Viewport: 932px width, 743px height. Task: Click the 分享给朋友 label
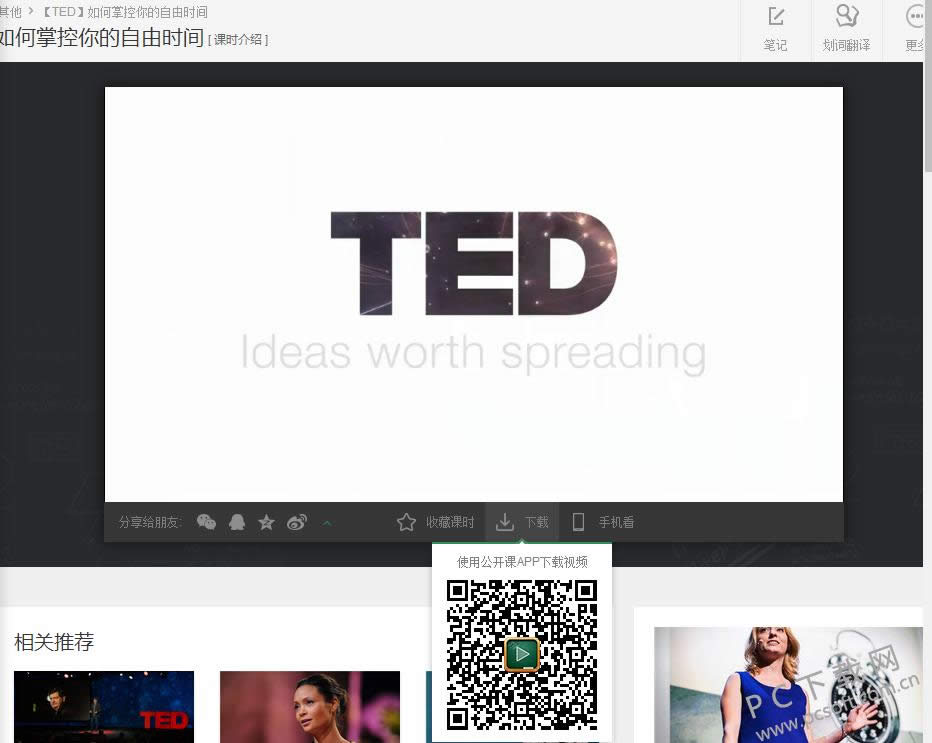(x=150, y=522)
